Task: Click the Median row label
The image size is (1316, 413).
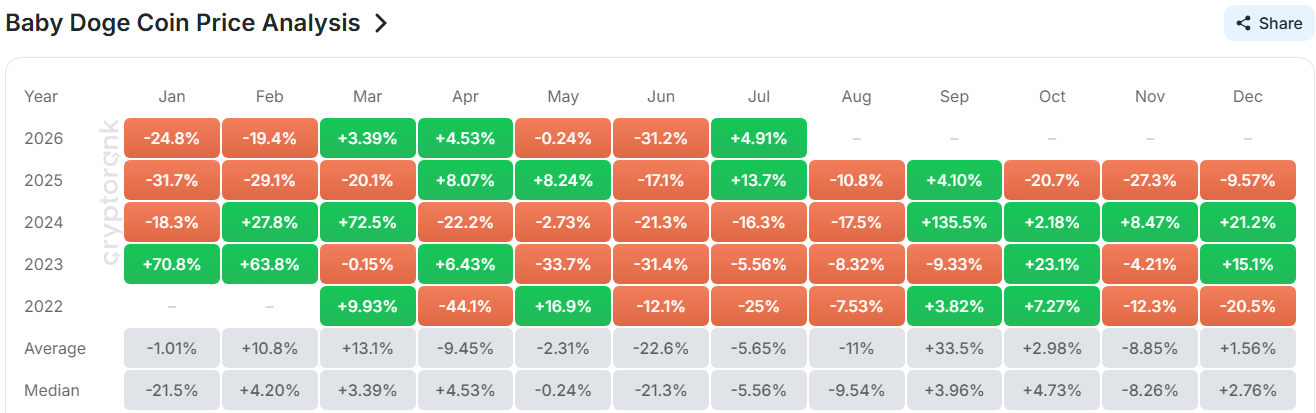Action: [x=52, y=391]
